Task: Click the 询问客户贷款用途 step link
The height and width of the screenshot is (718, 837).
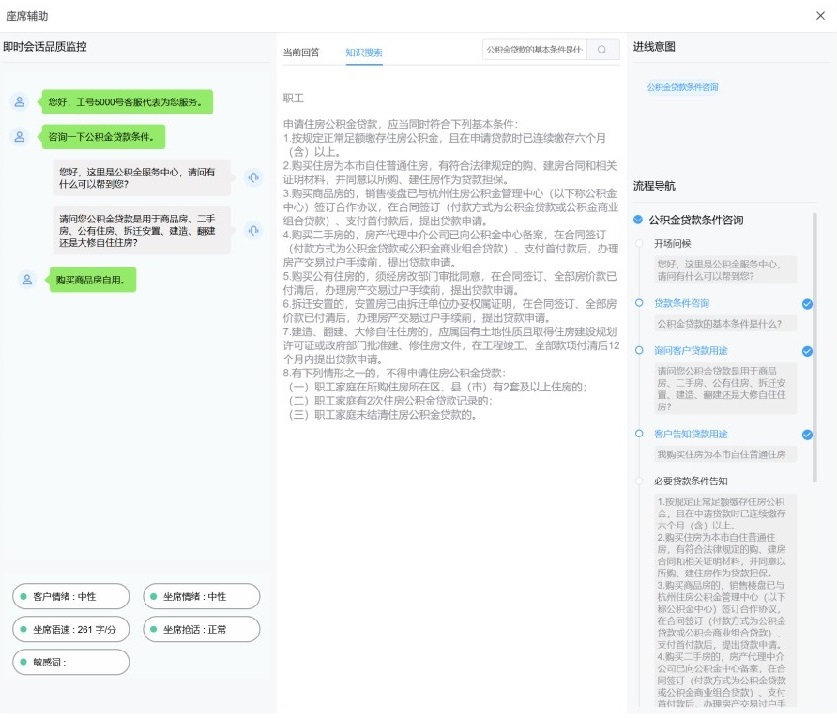Action: tap(691, 351)
